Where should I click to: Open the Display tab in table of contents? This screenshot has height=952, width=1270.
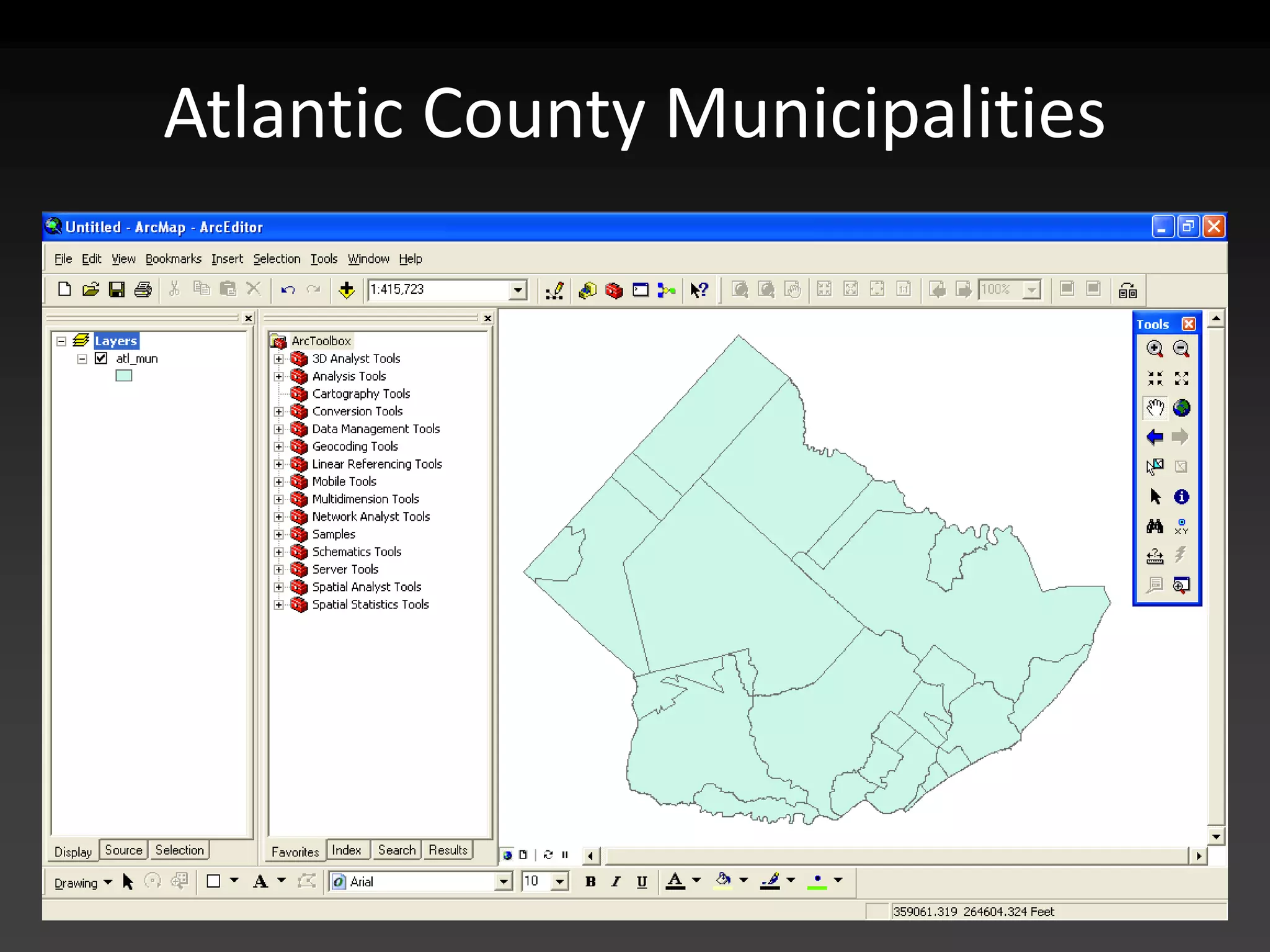(x=73, y=852)
